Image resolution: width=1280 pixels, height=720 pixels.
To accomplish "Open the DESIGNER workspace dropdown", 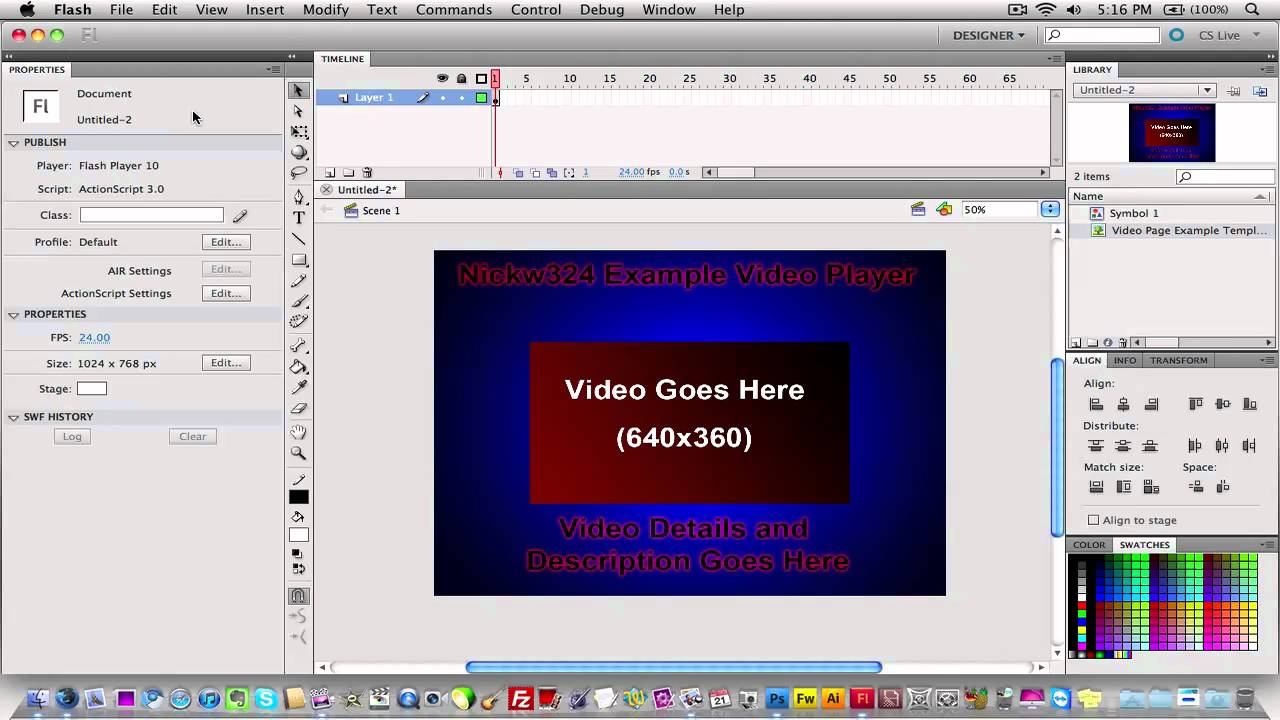I will click(x=988, y=35).
